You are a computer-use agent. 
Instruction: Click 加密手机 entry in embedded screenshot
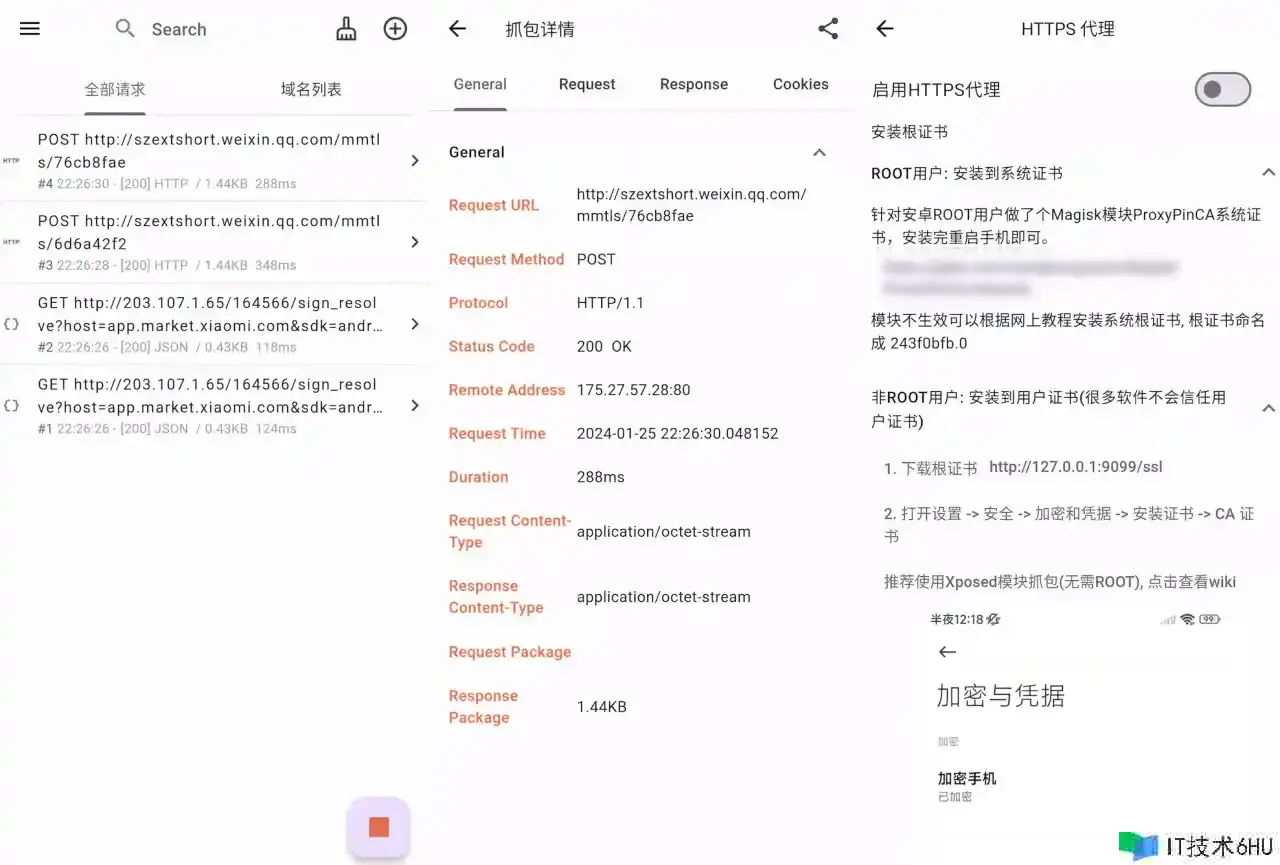tap(966, 786)
